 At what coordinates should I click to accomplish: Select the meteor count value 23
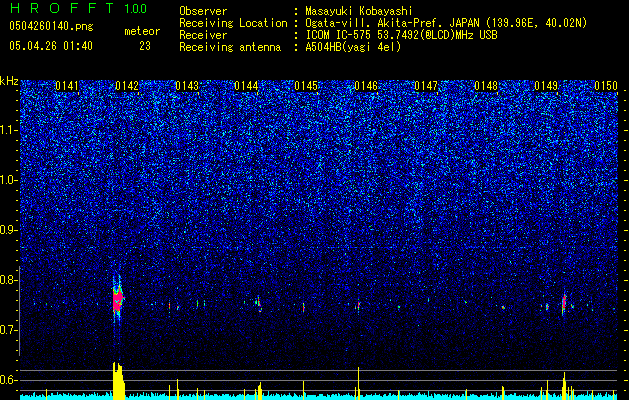coord(145,46)
